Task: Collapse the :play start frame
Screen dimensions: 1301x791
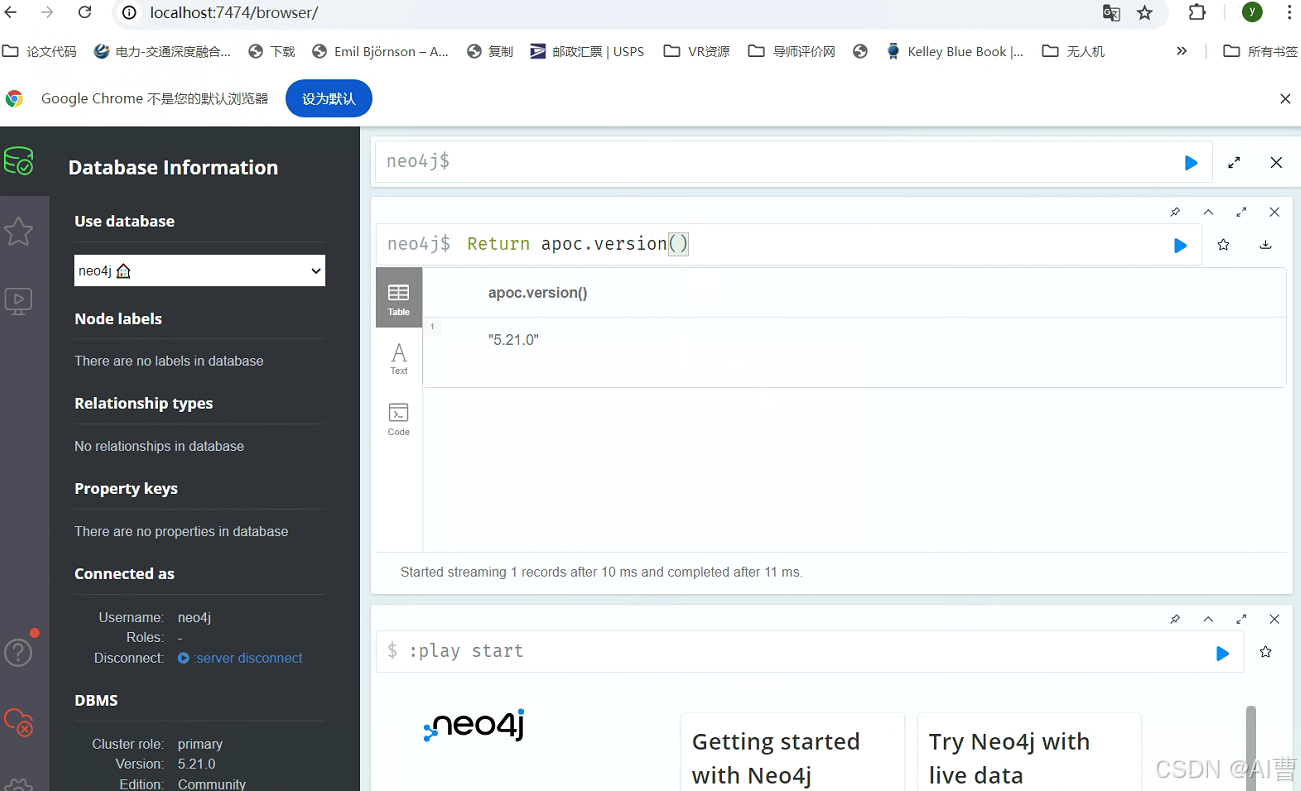Action: point(1208,619)
